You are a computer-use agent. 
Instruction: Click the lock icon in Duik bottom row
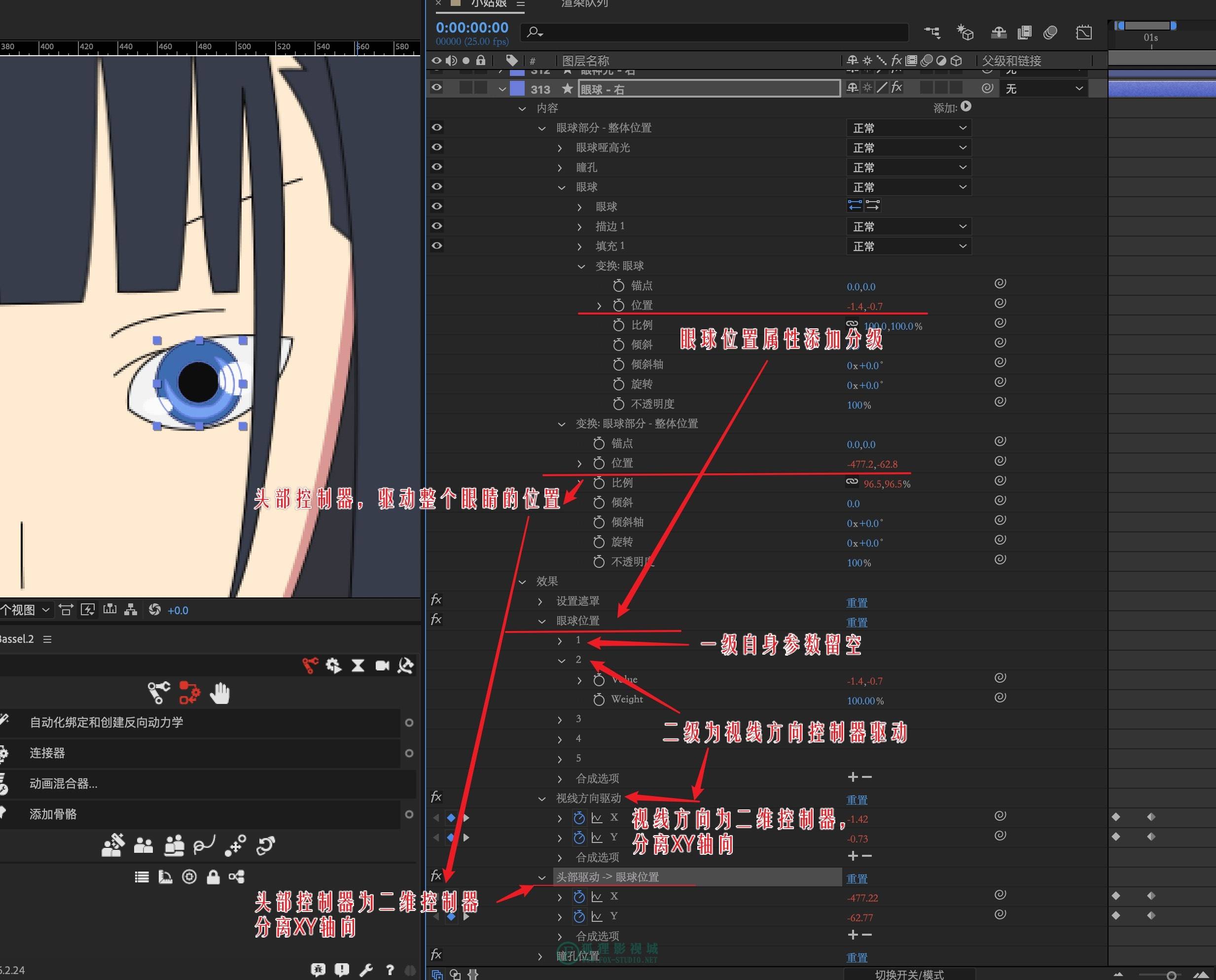click(x=213, y=876)
